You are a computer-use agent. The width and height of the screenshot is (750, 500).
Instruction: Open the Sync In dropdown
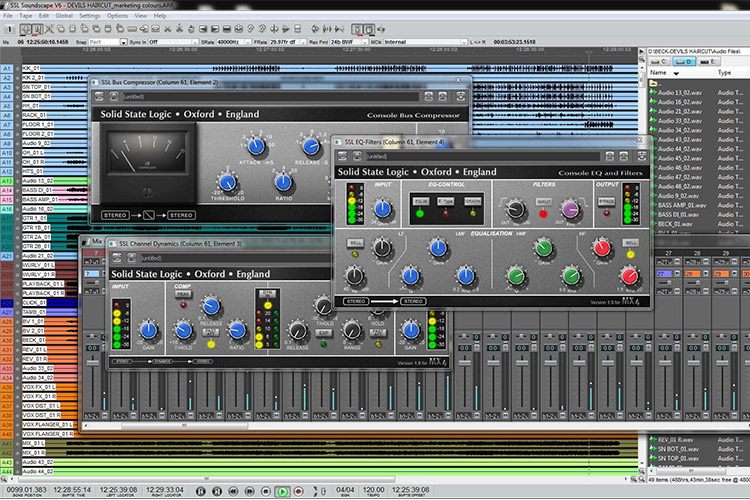point(195,42)
